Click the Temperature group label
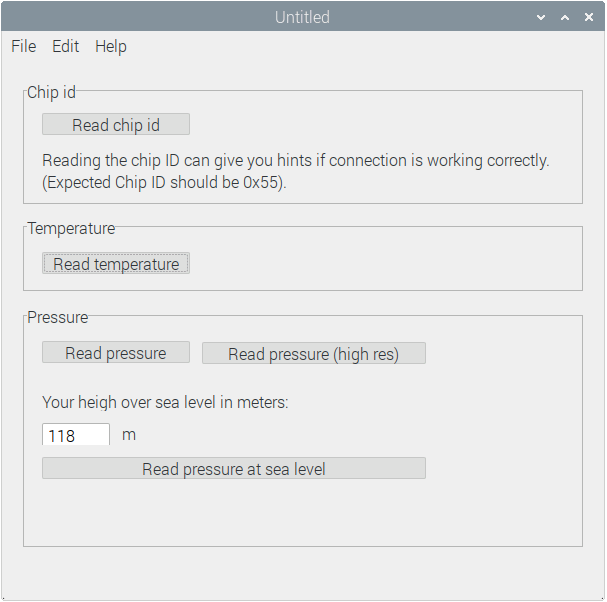 pyautogui.click(x=71, y=228)
